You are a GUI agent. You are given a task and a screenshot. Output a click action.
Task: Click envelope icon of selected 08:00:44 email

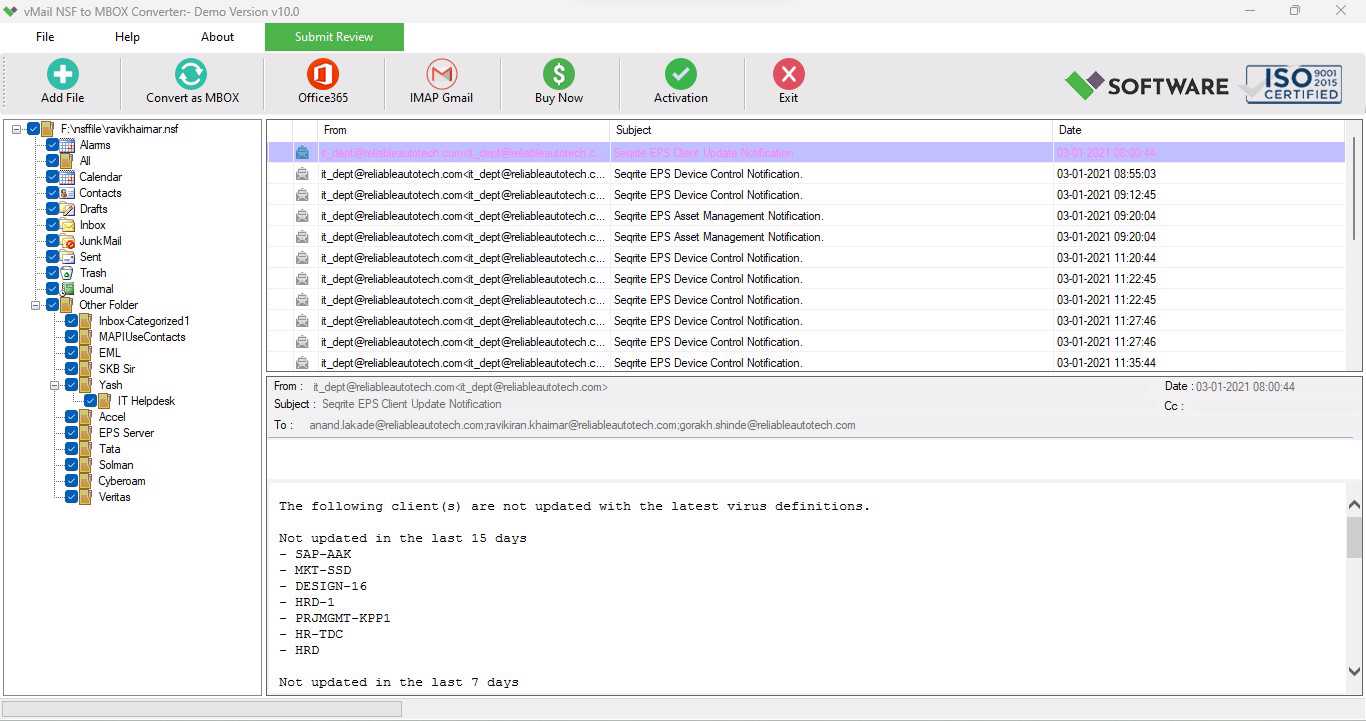[302, 153]
